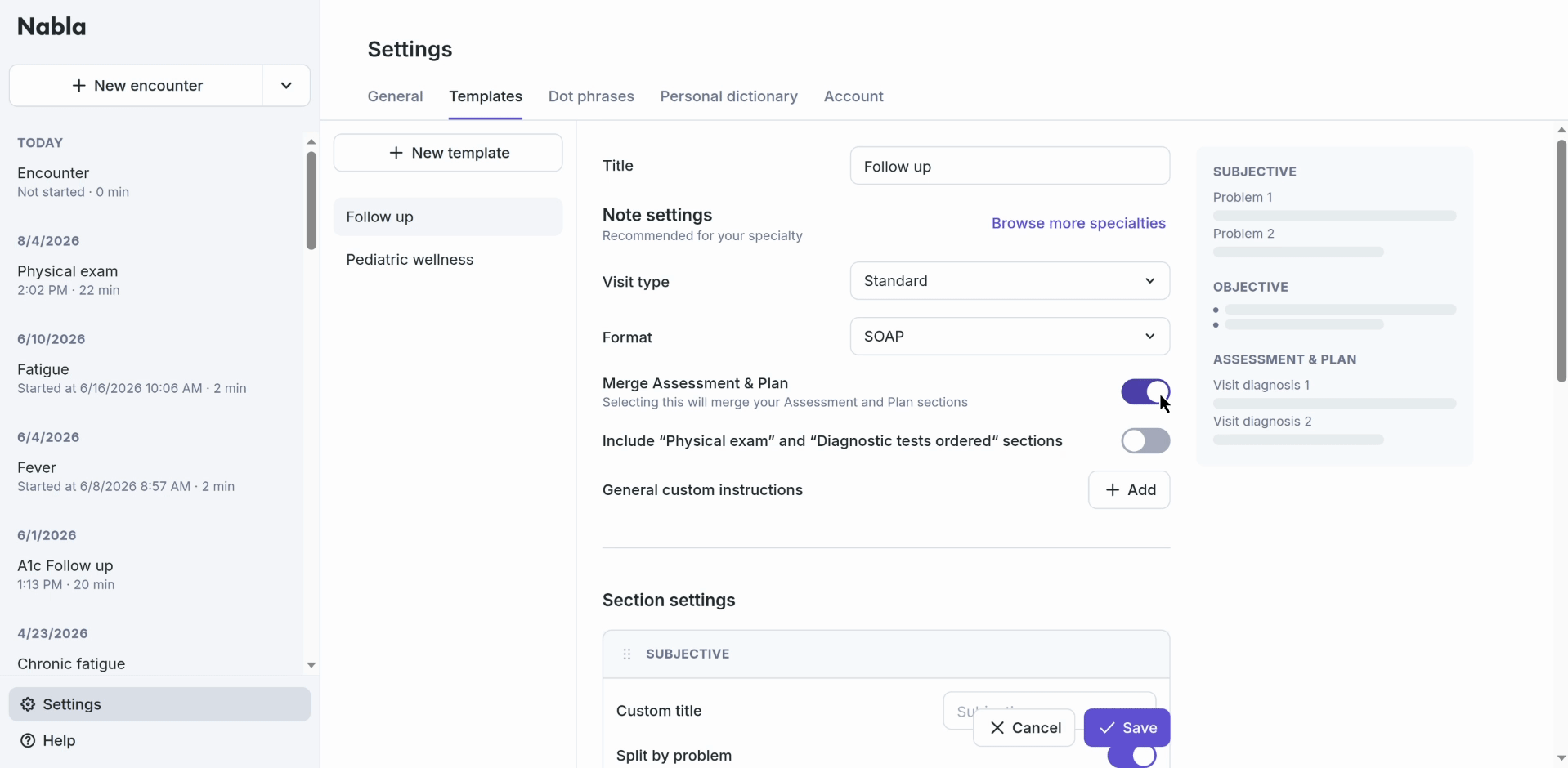Select the Follow up template

pos(448,217)
